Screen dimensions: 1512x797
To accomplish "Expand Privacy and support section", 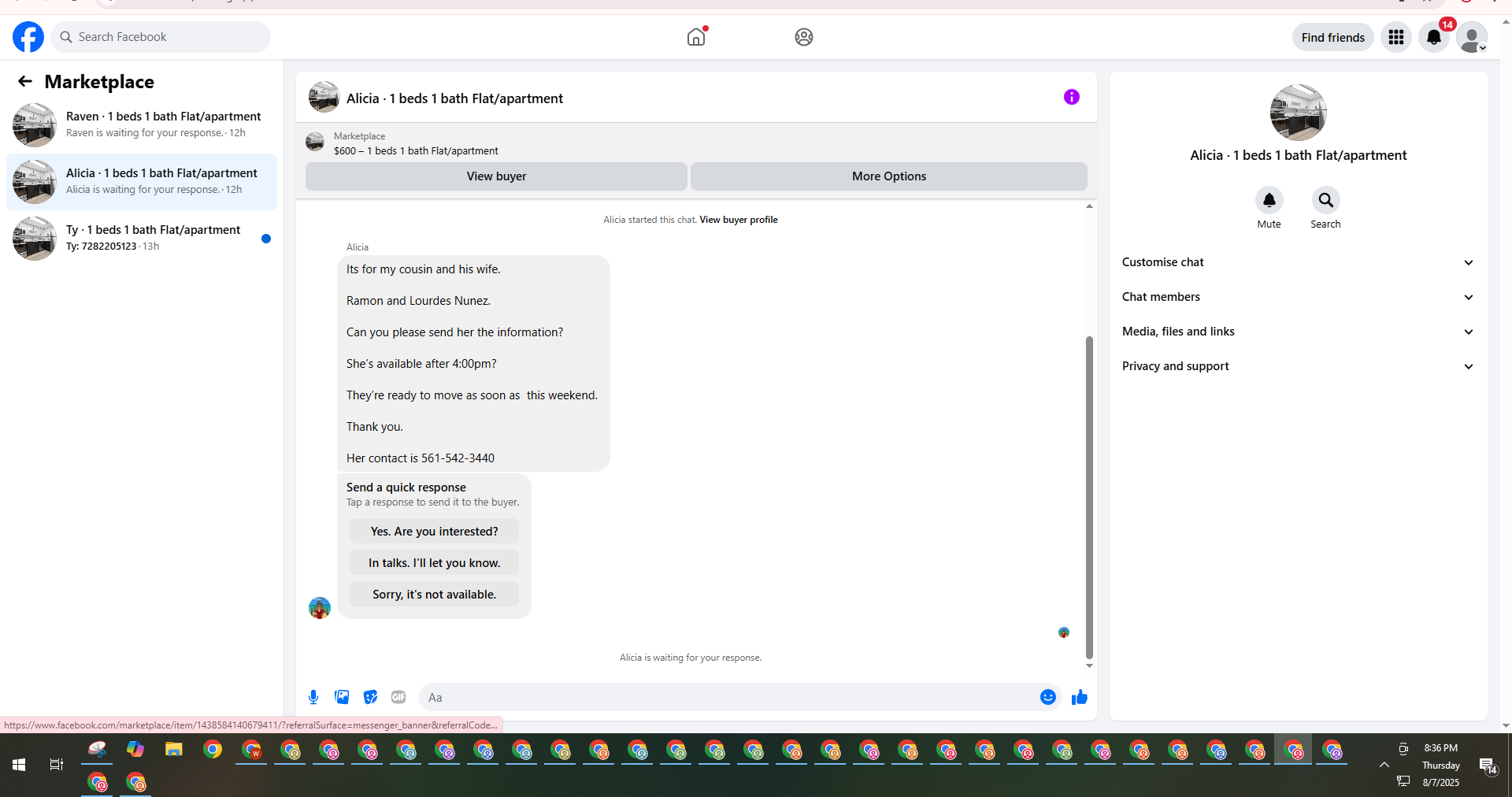I will [x=1298, y=366].
